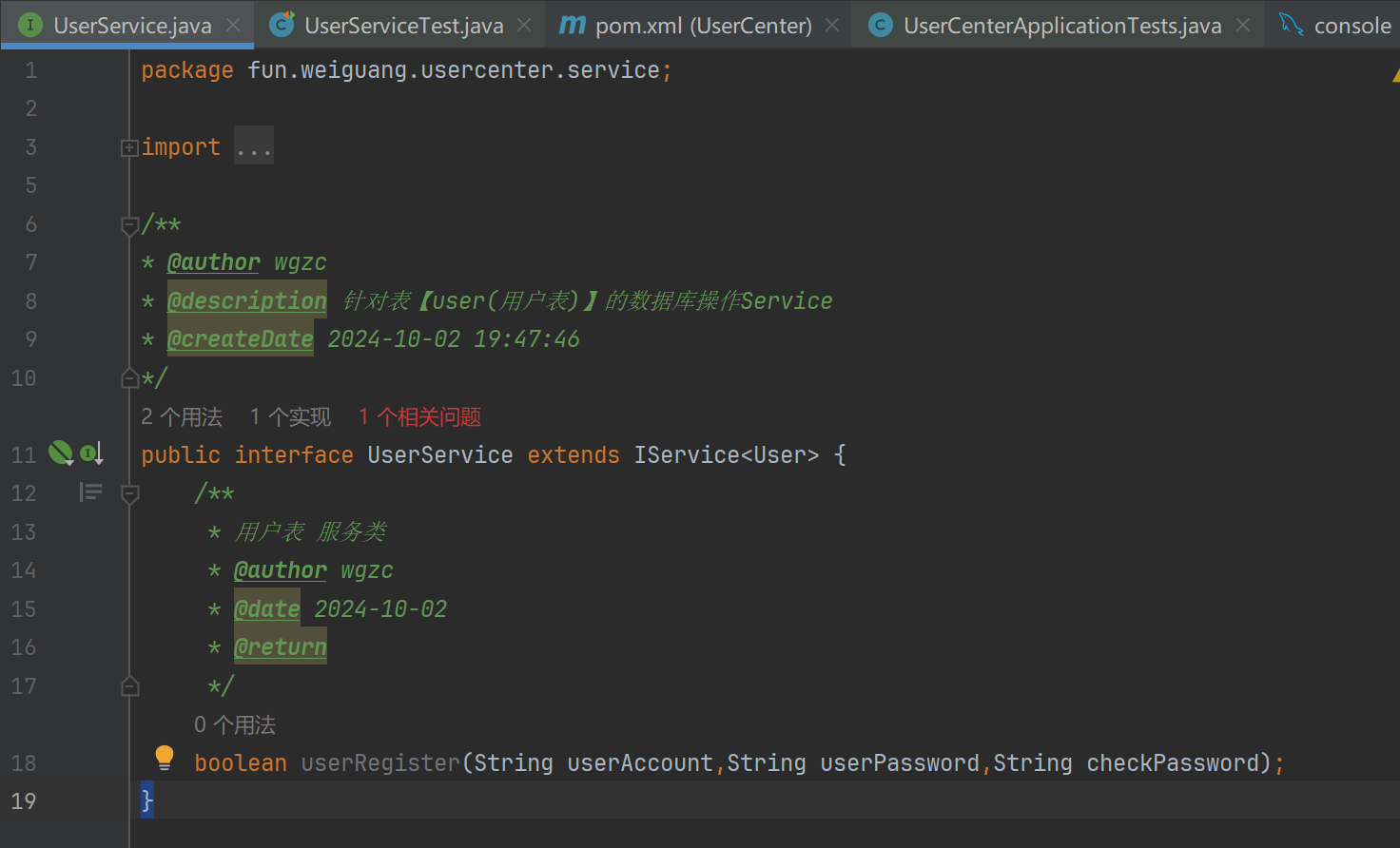
Task: Close the pom.xml (UserCenter) tab
Action: click(832, 26)
